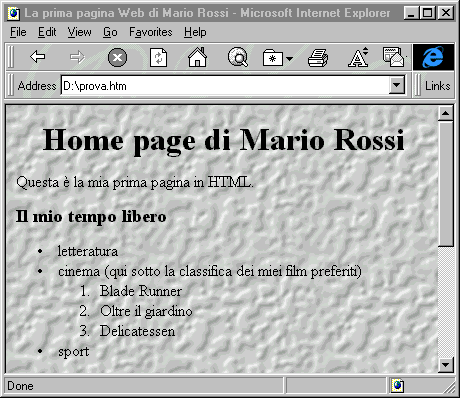The width and height of the screenshot is (460, 398).
Task: Refresh the page using the toolbar icon
Action: [x=158, y=57]
